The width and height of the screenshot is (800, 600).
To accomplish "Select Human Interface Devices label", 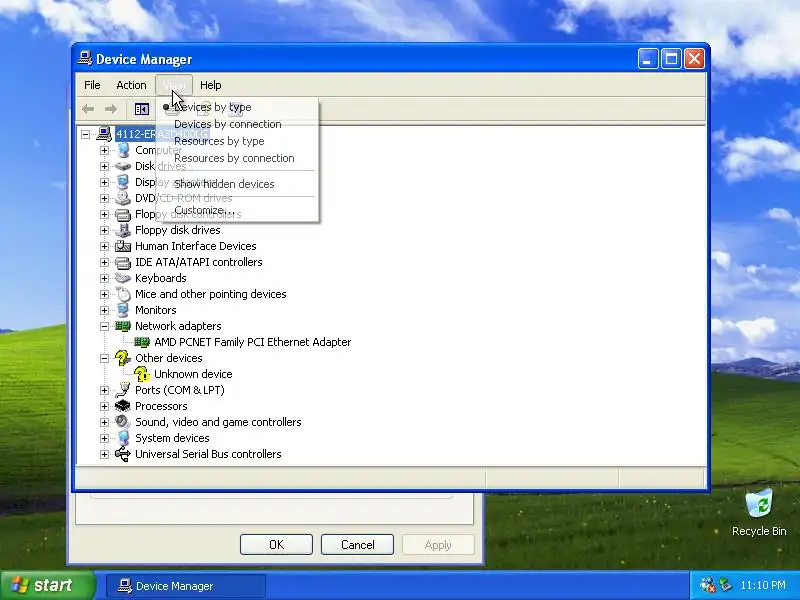I will [195, 246].
